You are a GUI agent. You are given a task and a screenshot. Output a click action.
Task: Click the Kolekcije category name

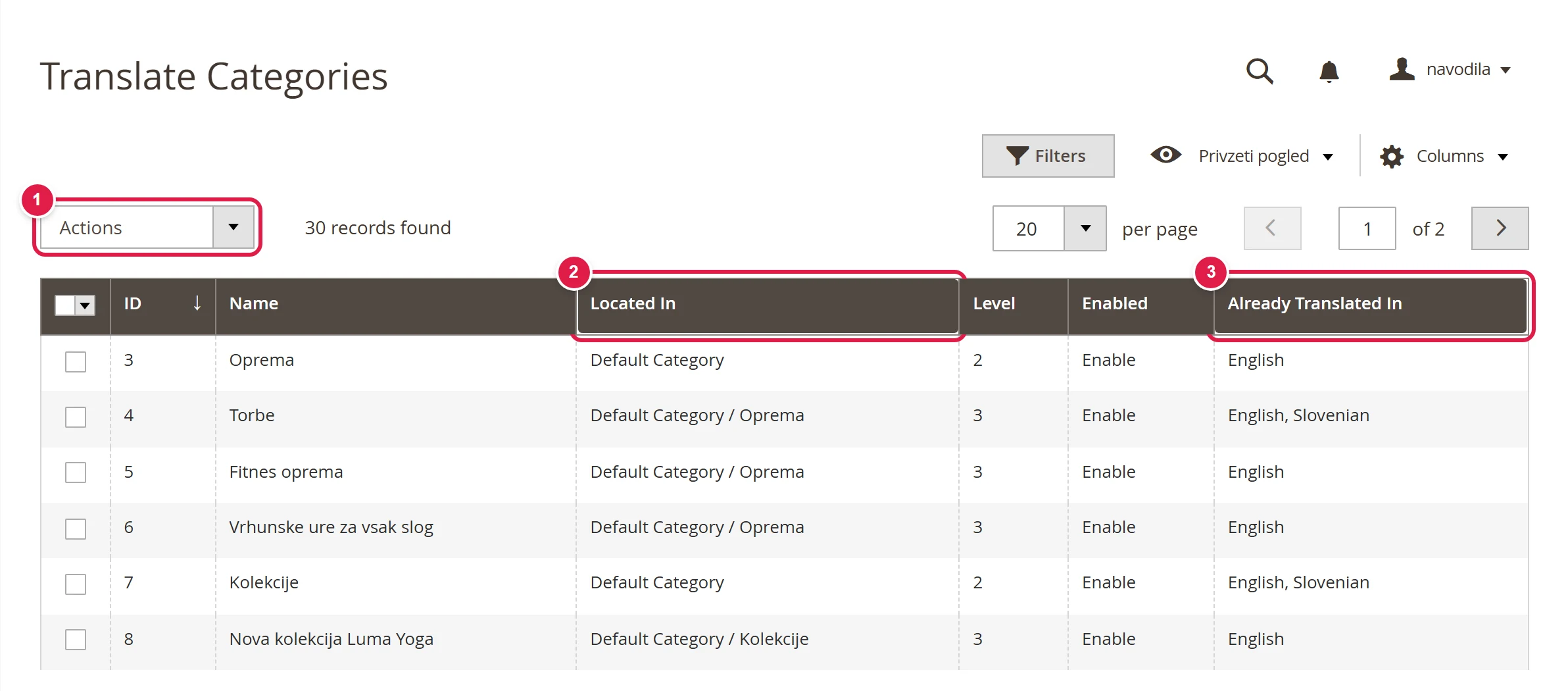(x=264, y=582)
